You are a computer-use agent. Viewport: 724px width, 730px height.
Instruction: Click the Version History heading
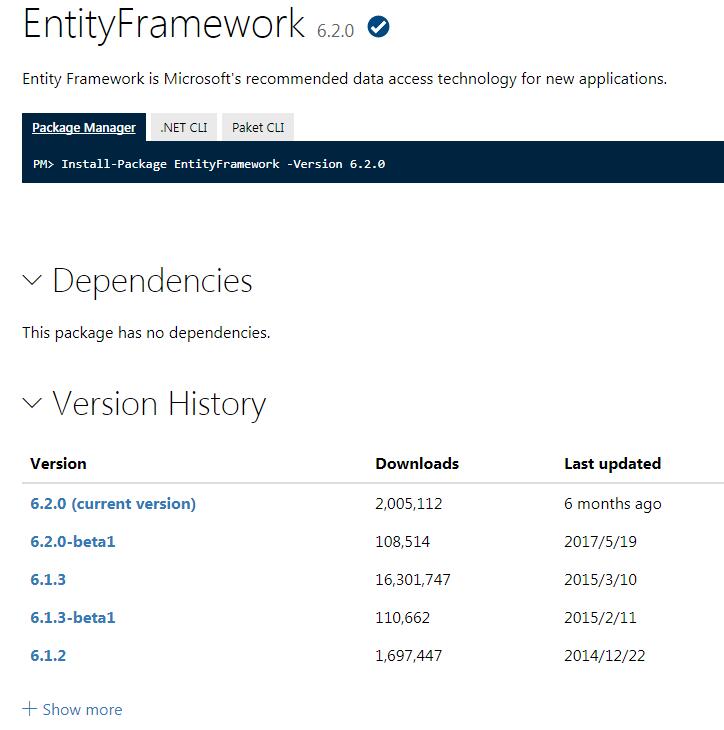[159, 404]
